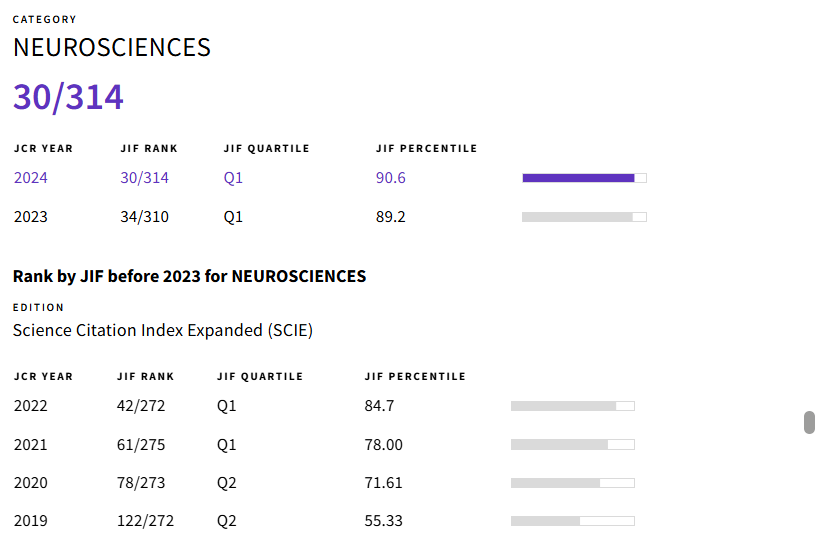
Task: Click the Q2 quartile for 2019
Action: pos(226,521)
